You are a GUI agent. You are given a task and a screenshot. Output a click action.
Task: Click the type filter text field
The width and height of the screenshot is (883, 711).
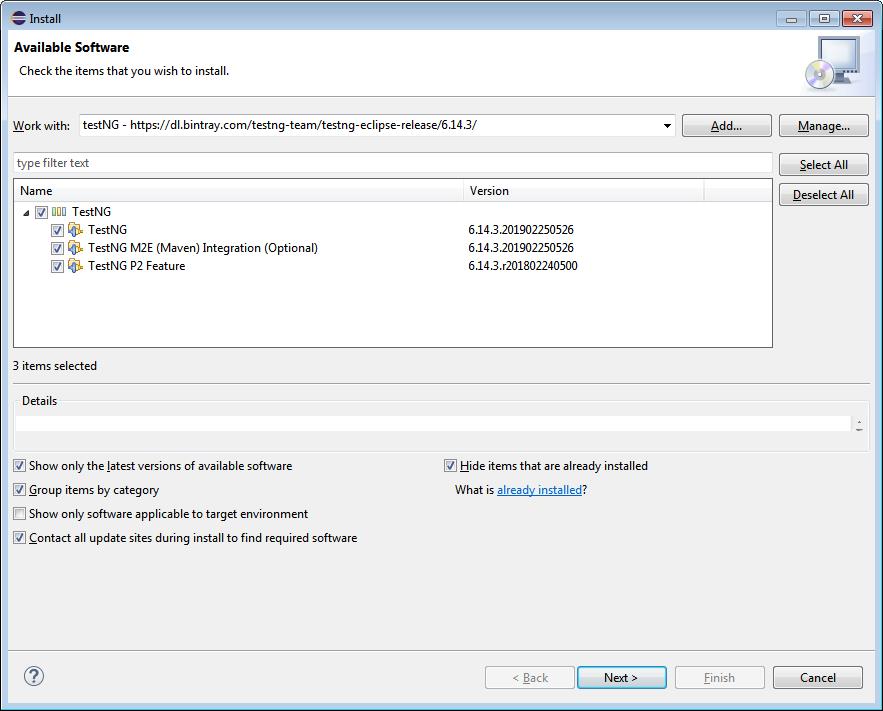point(393,163)
